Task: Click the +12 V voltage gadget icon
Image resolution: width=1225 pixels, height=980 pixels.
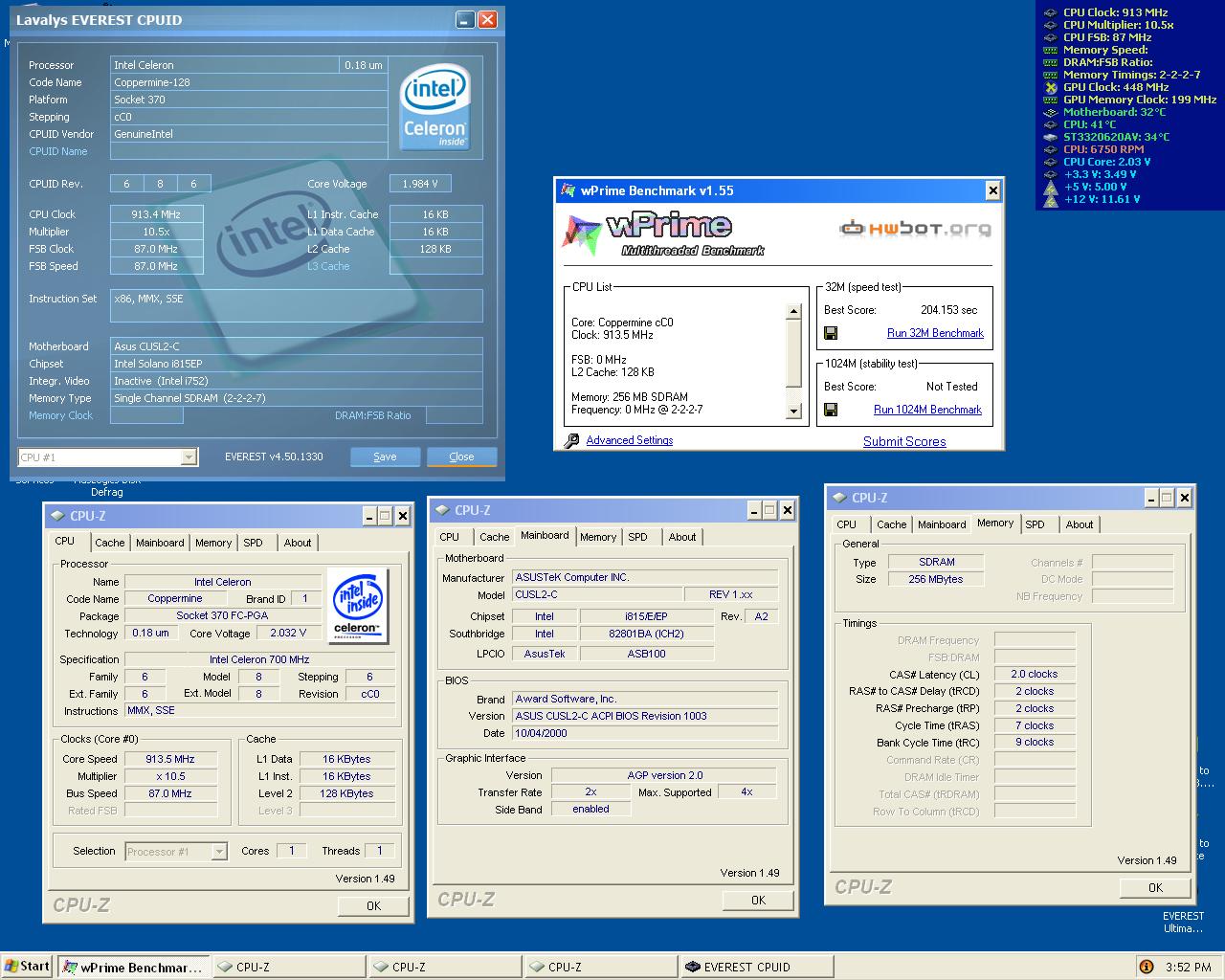Action: (x=1050, y=199)
